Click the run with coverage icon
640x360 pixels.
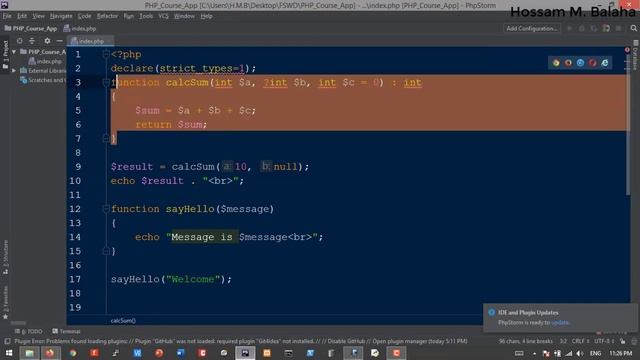click(x=594, y=28)
